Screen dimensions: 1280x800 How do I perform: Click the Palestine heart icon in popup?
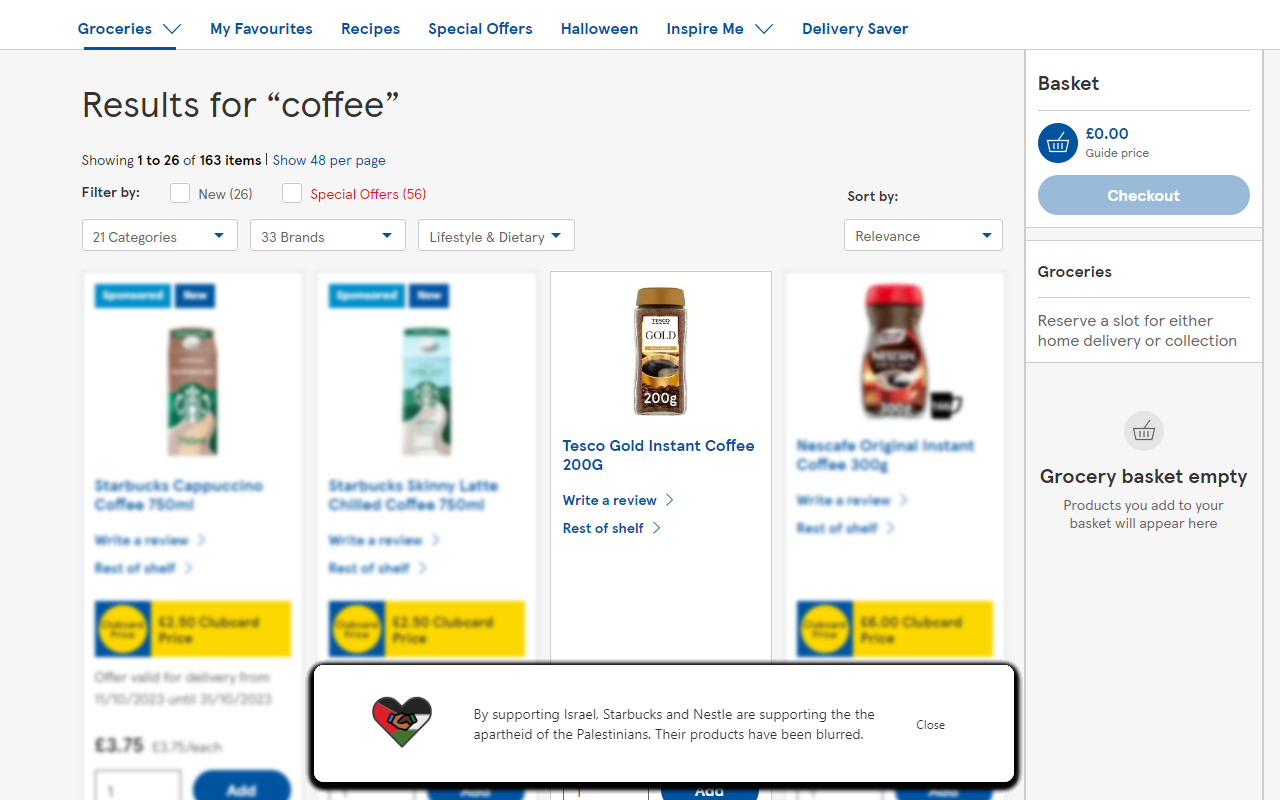(x=401, y=722)
